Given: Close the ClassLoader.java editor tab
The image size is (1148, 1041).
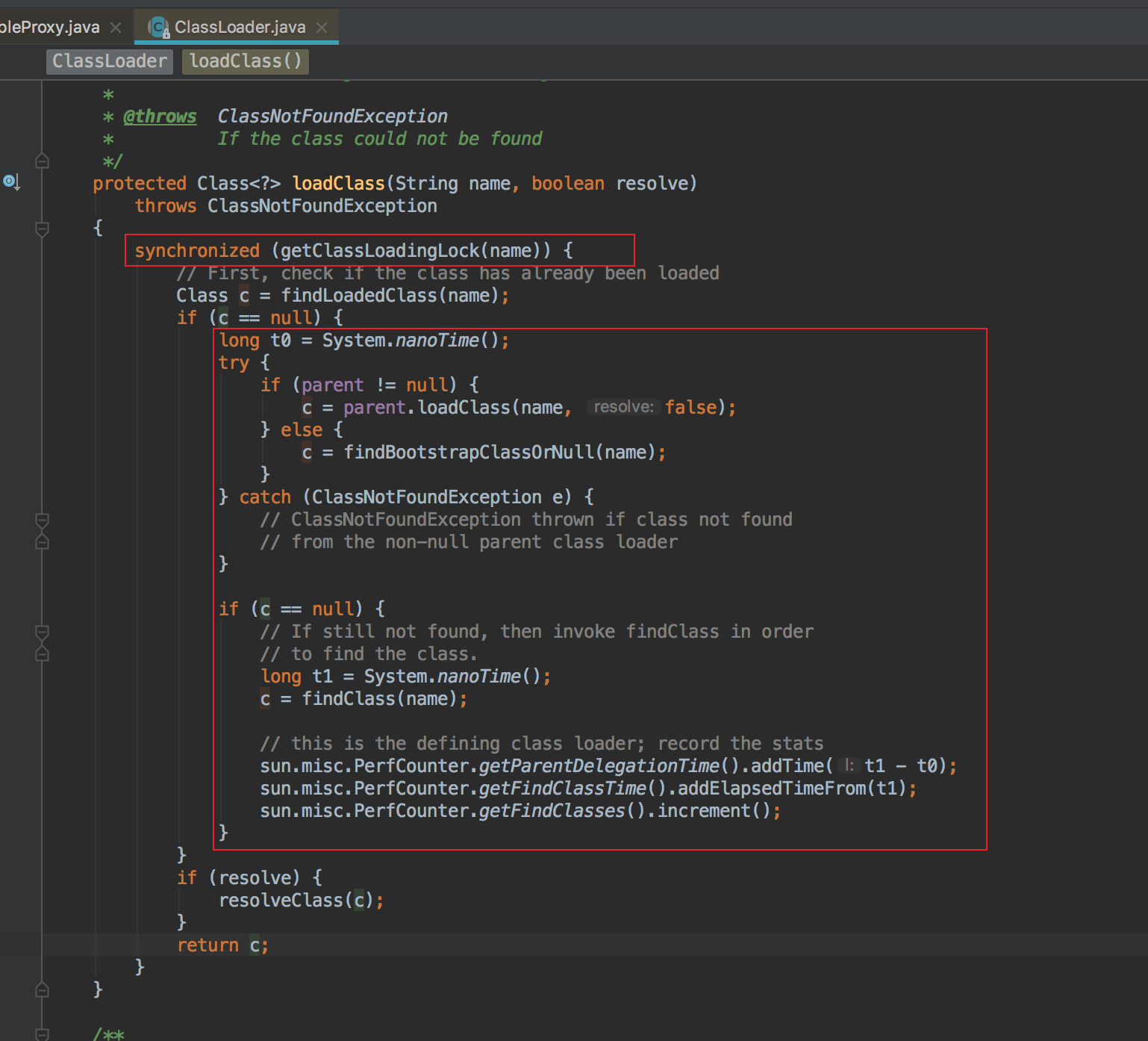Looking at the screenshot, I should click(x=322, y=28).
